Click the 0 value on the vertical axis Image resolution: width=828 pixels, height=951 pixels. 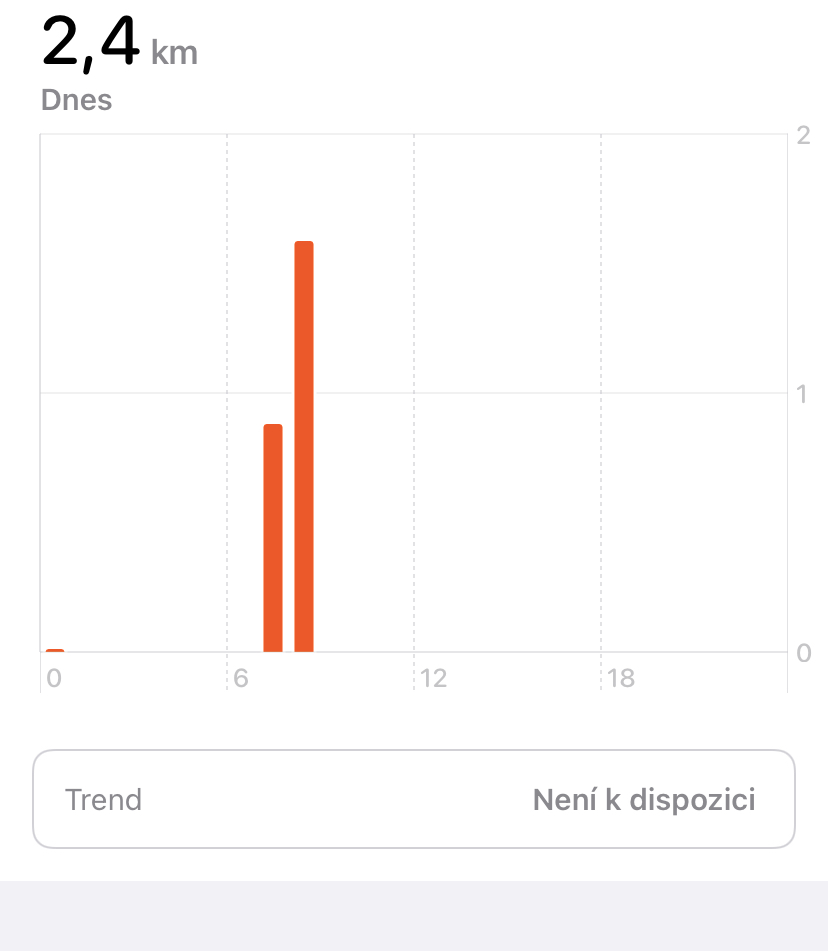tap(804, 653)
